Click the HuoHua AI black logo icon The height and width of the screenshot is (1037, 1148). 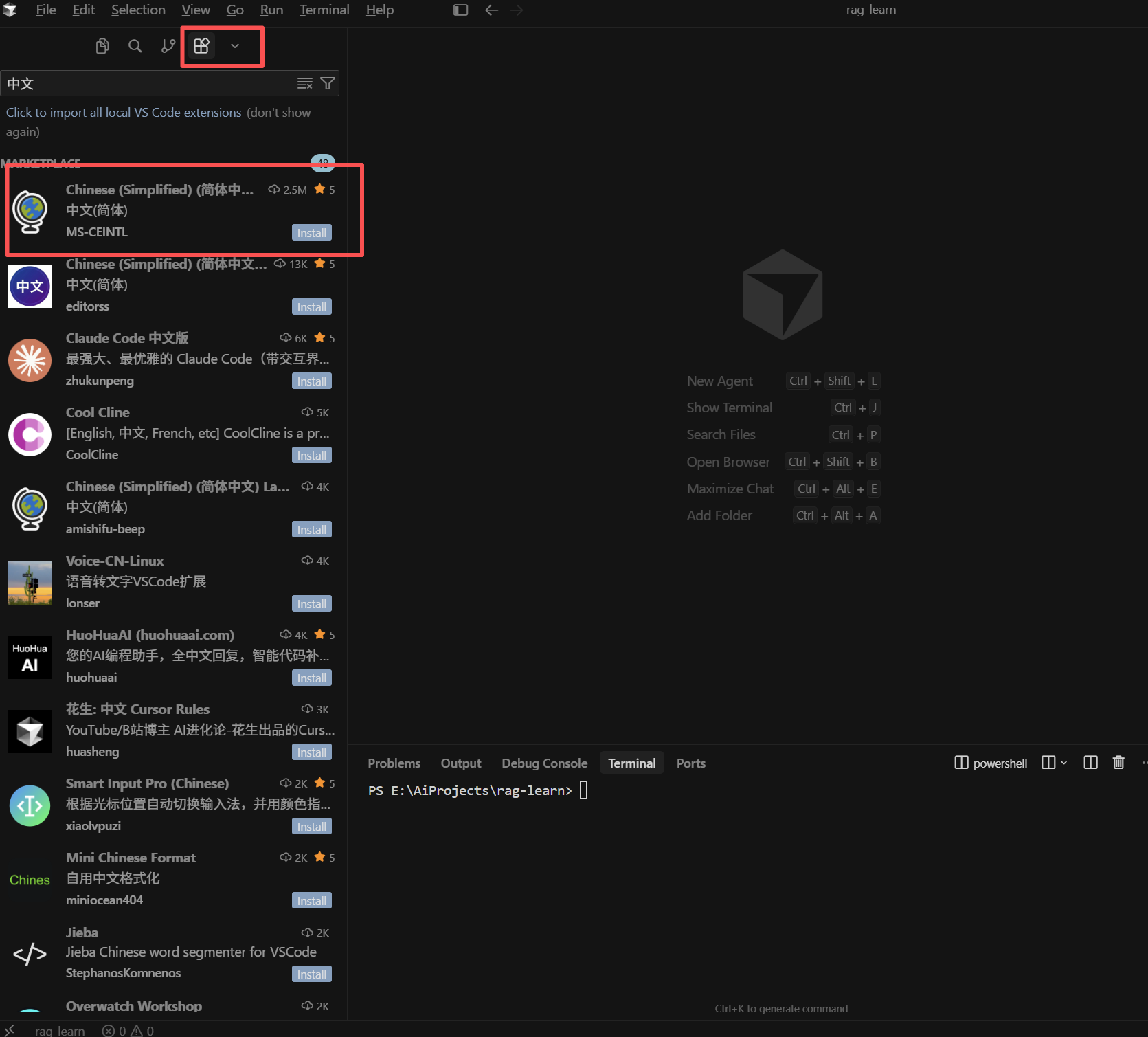[30, 657]
